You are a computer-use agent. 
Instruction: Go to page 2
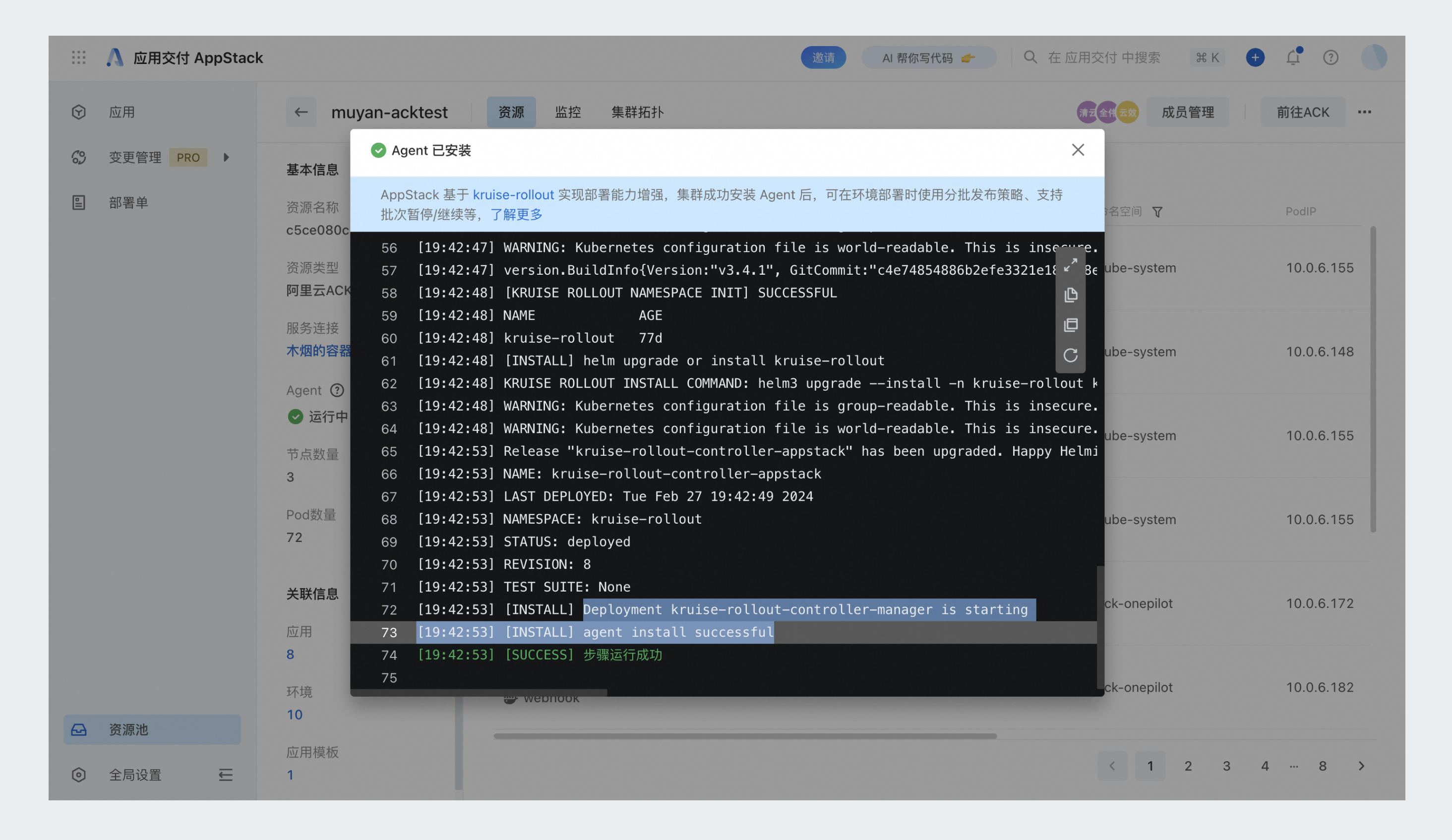pyautogui.click(x=1188, y=766)
